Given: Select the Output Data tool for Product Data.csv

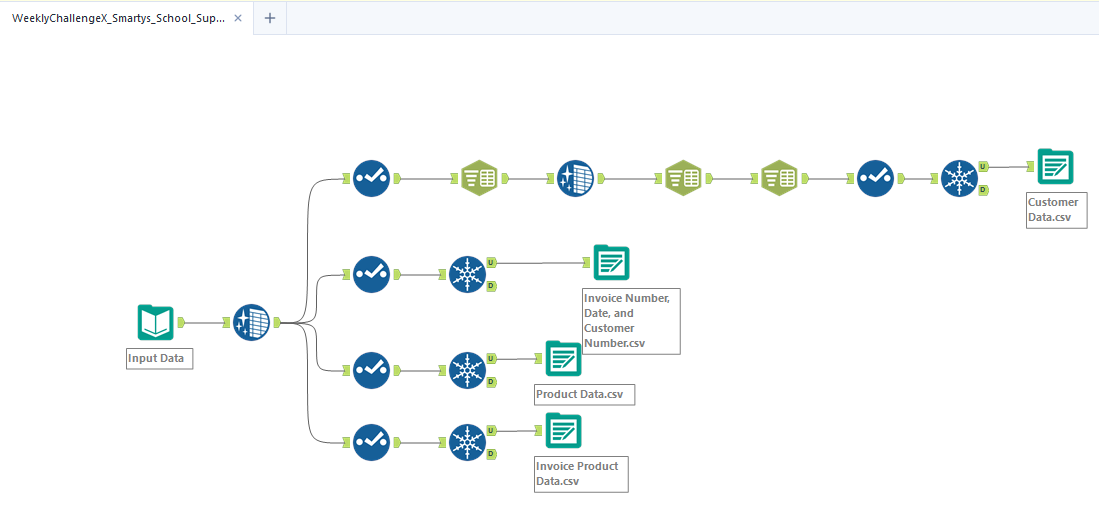Looking at the screenshot, I should click(563, 358).
